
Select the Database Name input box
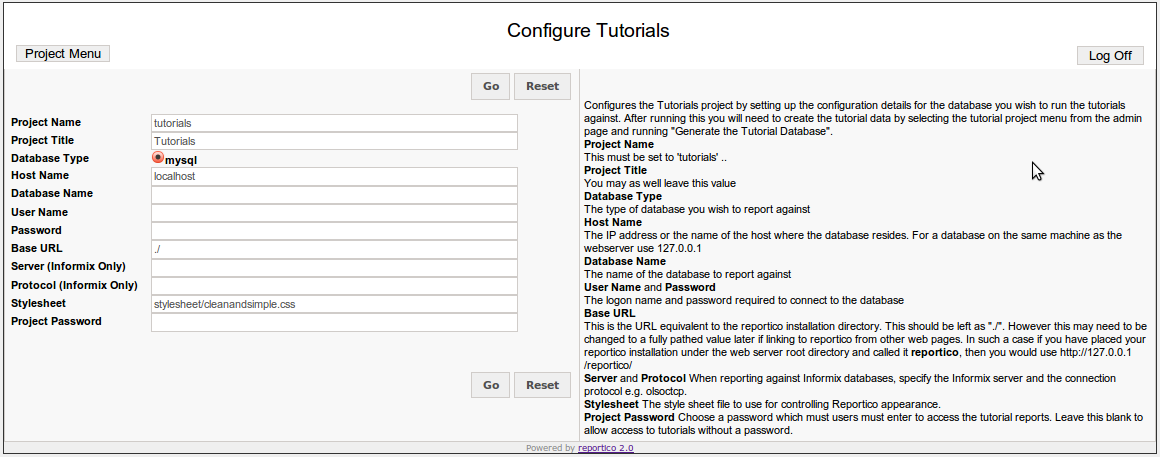click(334, 194)
